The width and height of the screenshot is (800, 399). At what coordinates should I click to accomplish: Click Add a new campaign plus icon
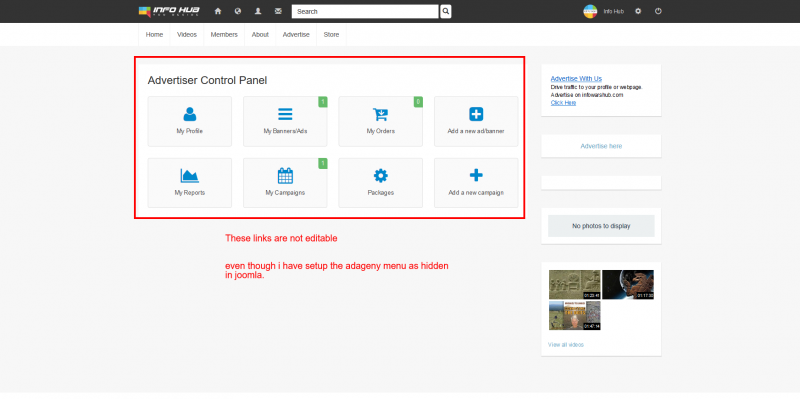tap(476, 176)
